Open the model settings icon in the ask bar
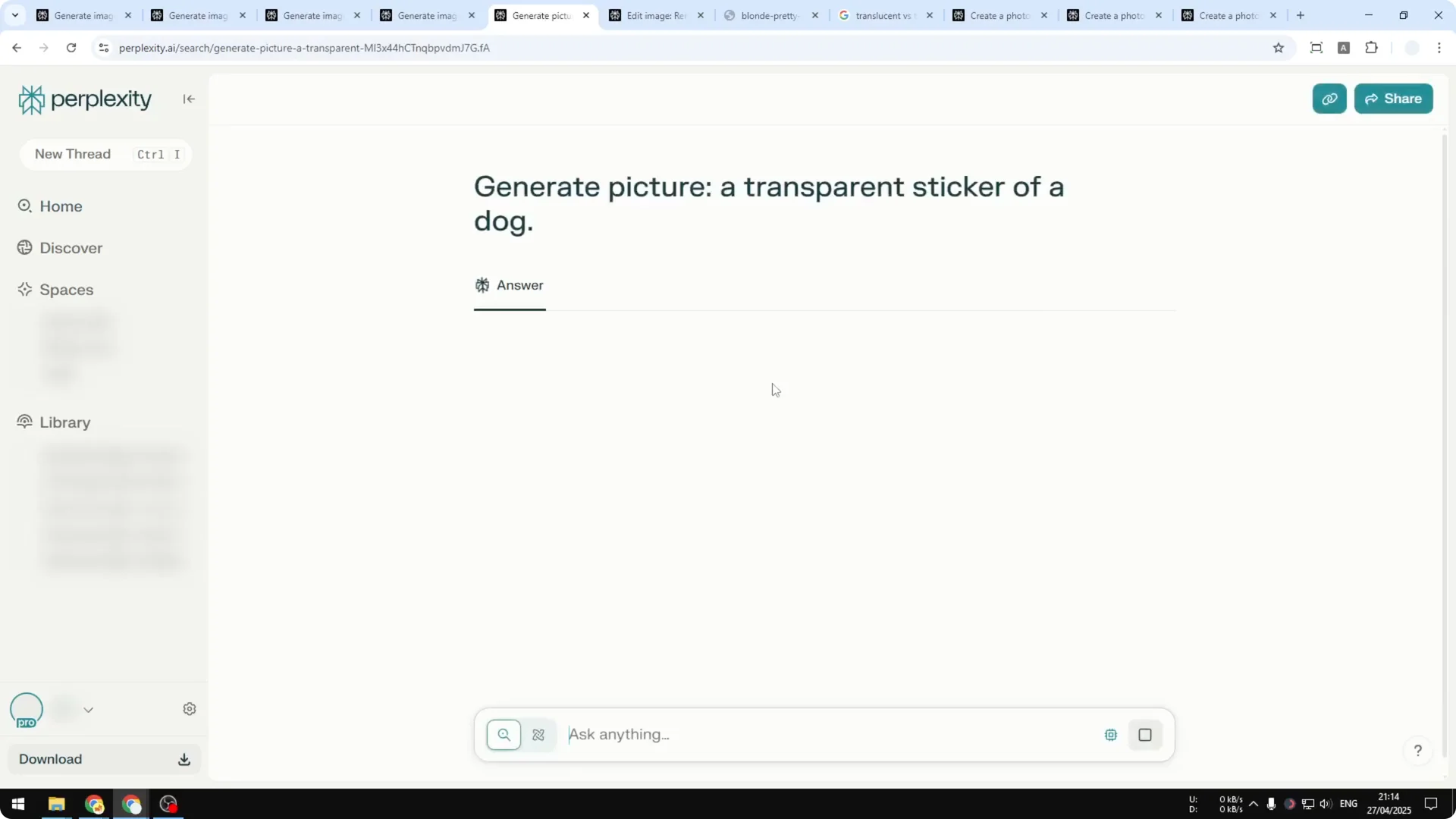Viewport: 1456px width, 819px height. click(1110, 734)
